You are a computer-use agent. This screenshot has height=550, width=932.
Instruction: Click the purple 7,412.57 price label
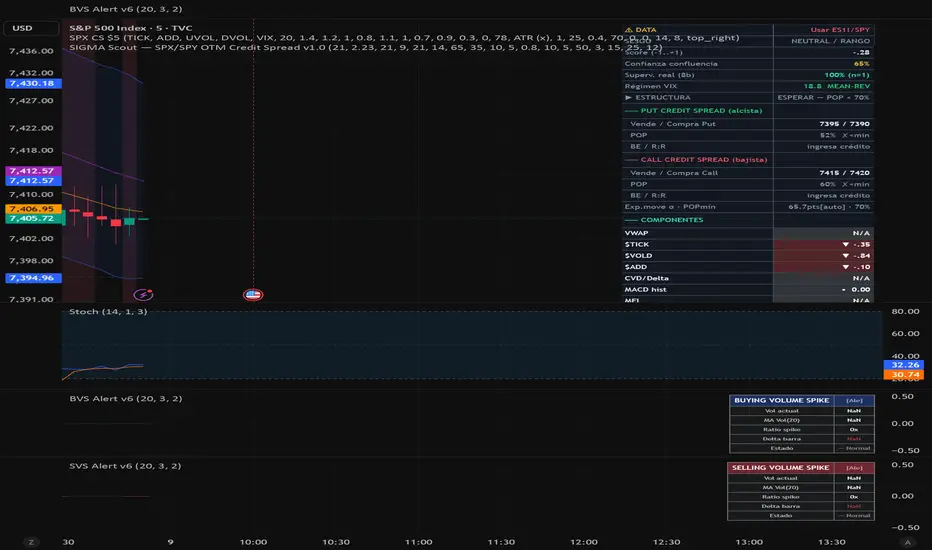coord(33,171)
